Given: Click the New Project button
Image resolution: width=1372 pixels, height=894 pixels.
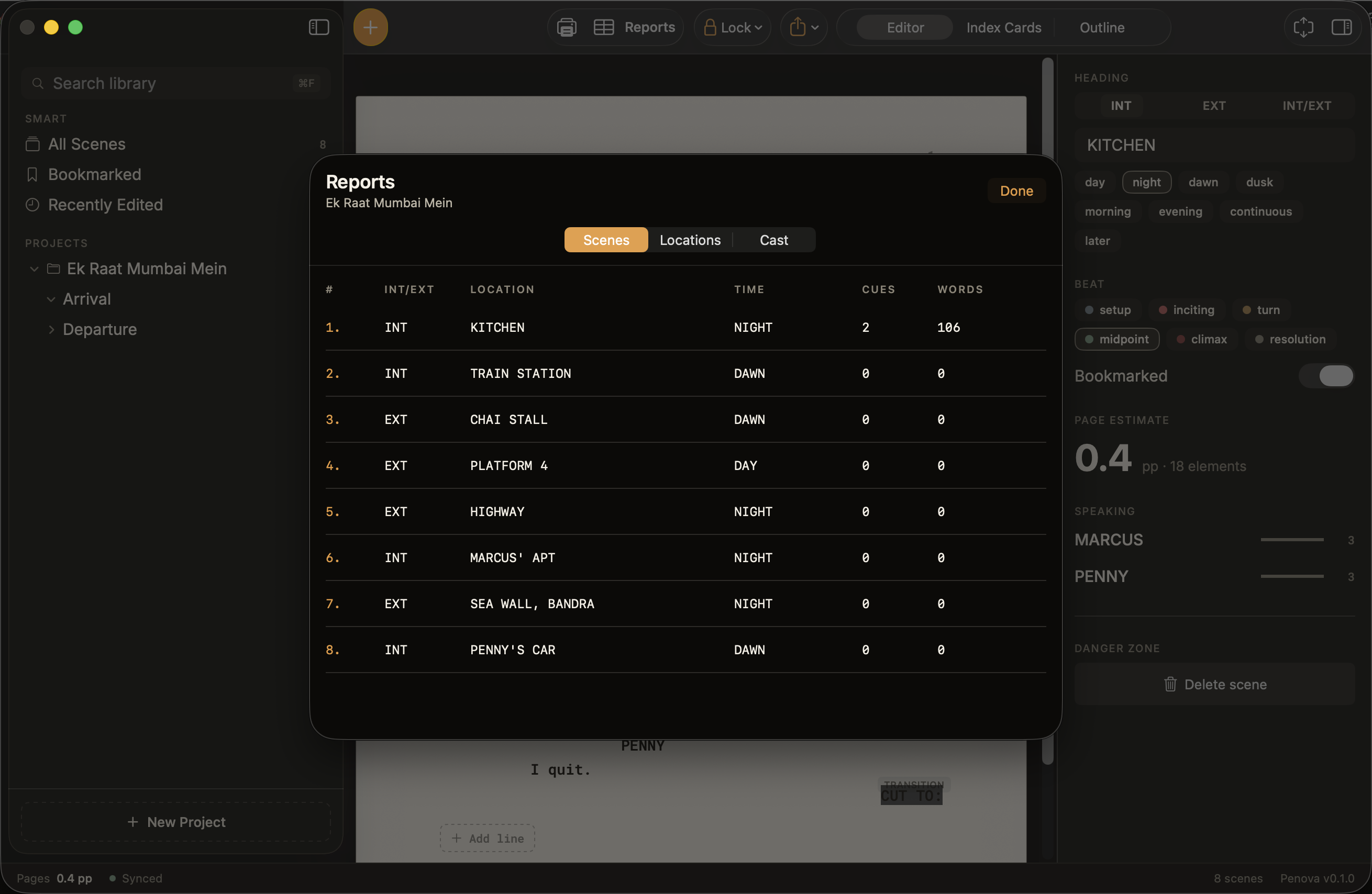Looking at the screenshot, I should point(176,822).
